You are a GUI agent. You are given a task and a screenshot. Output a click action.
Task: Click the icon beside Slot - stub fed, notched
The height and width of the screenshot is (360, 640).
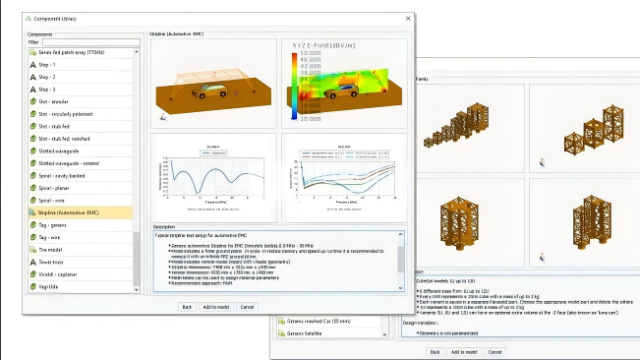33,139
